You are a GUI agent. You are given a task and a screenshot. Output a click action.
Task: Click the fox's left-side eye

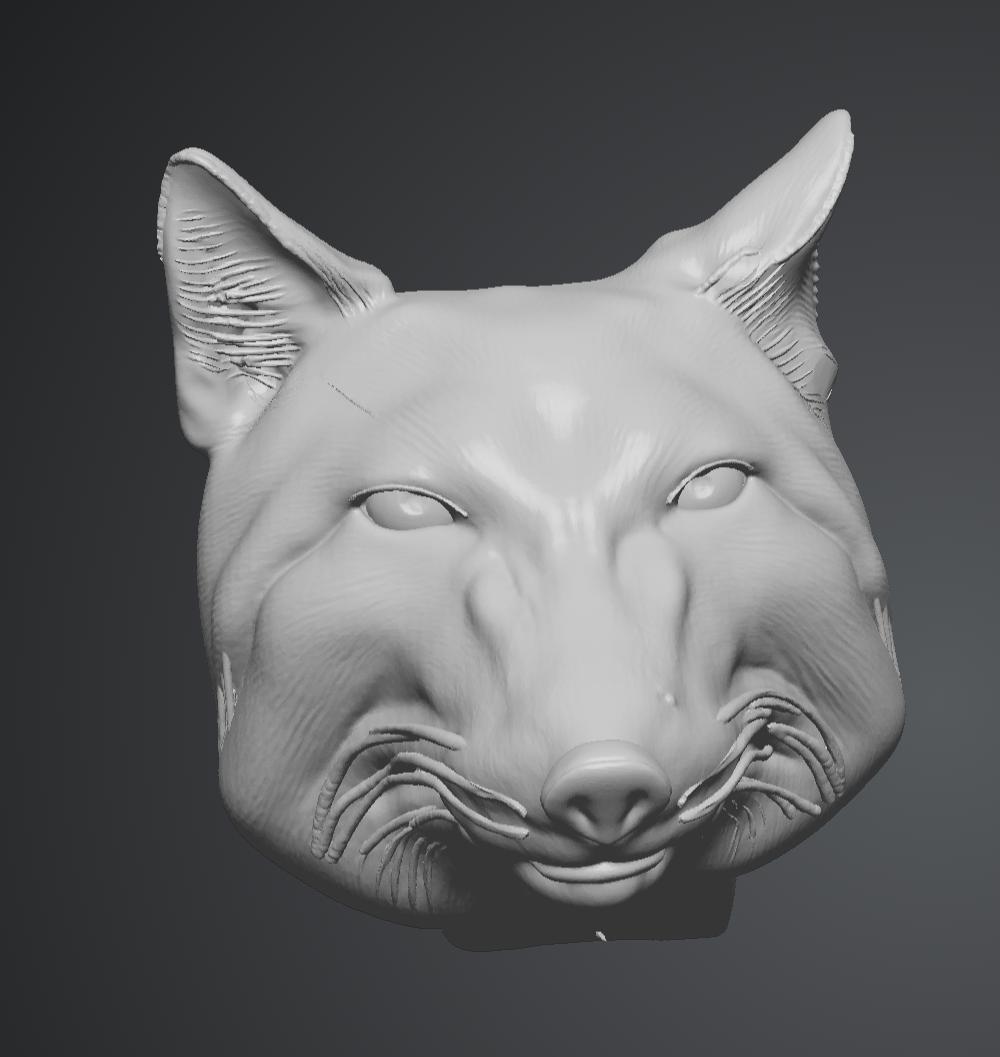pos(408,508)
